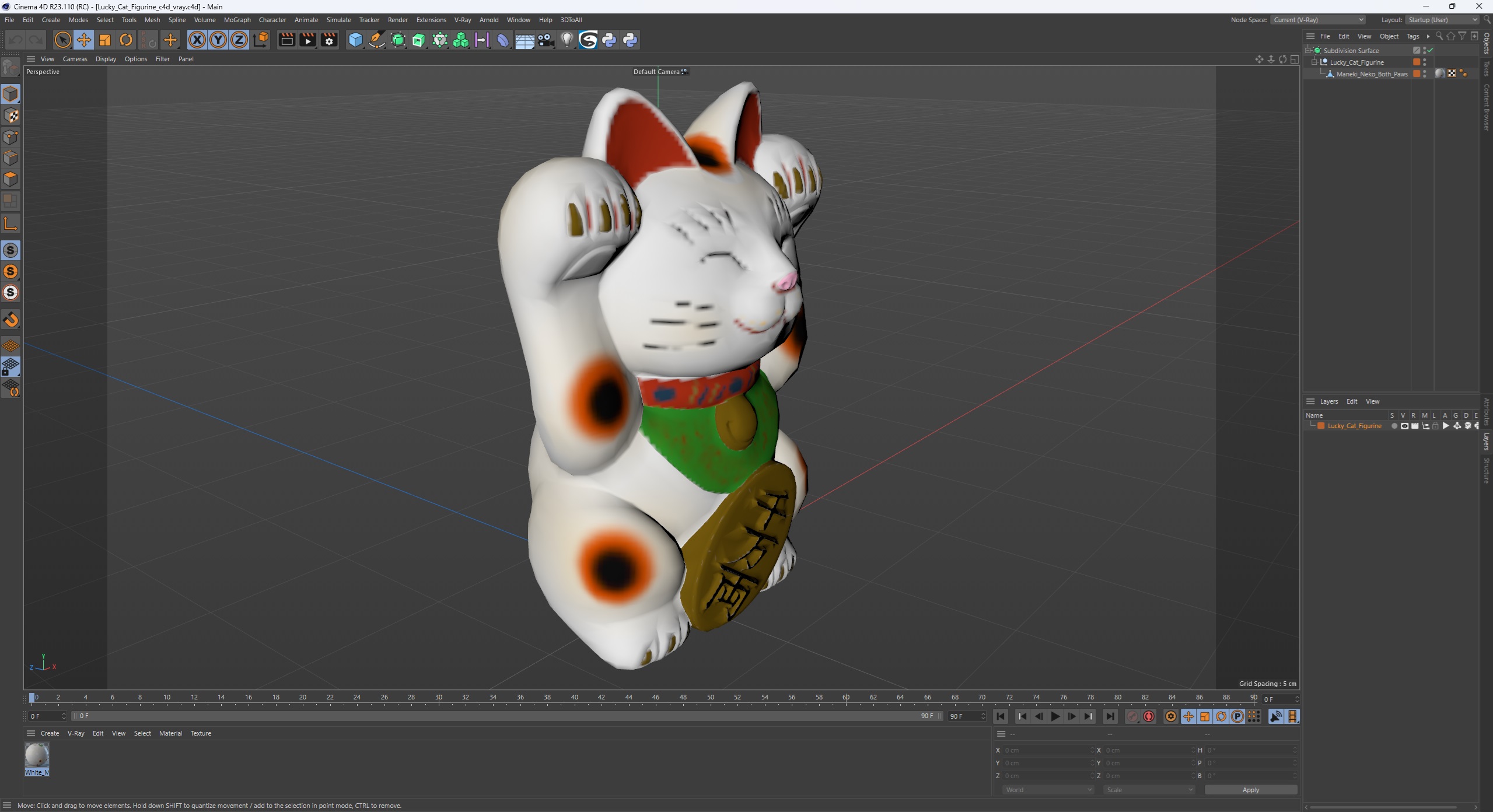
Task: Open the Object Manager search magnifier
Action: click(x=1439, y=36)
